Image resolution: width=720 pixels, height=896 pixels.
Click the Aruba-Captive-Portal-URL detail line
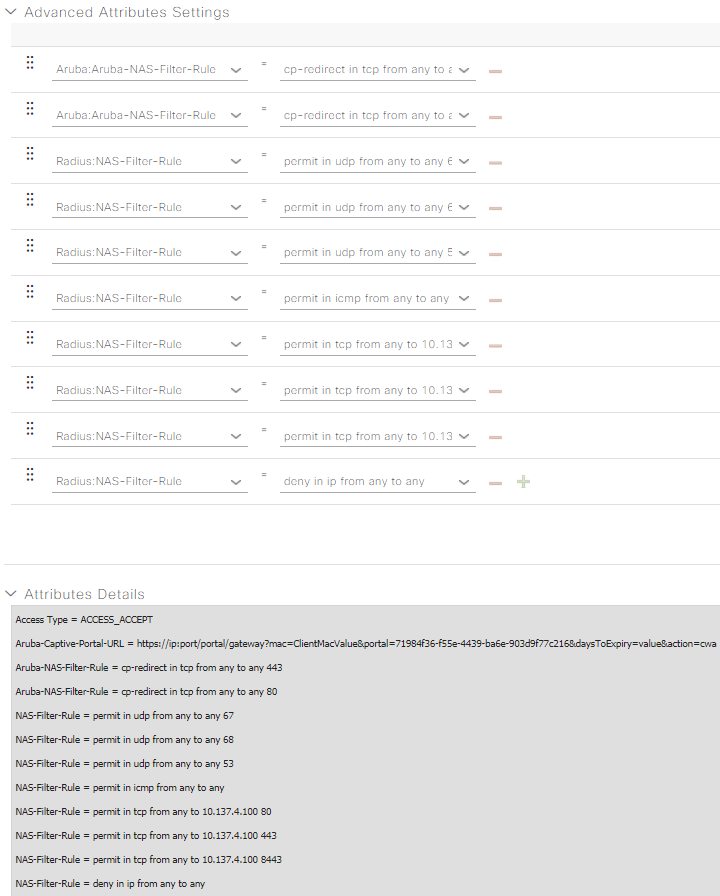click(x=366, y=643)
